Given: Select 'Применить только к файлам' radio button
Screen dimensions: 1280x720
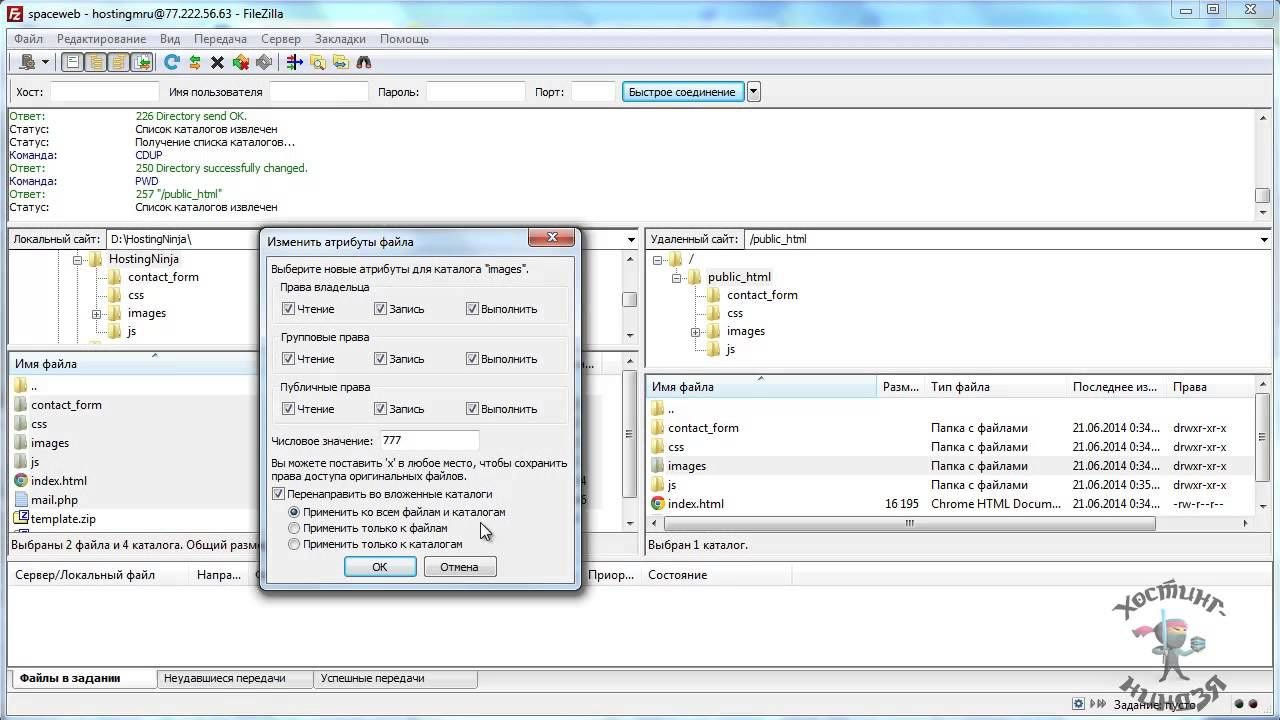Looking at the screenshot, I should coord(294,528).
